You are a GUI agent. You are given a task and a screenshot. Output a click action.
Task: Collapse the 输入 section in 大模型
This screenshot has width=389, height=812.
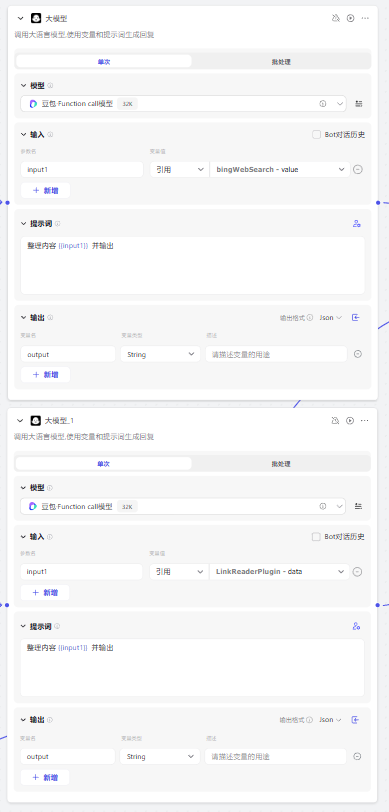[23, 134]
